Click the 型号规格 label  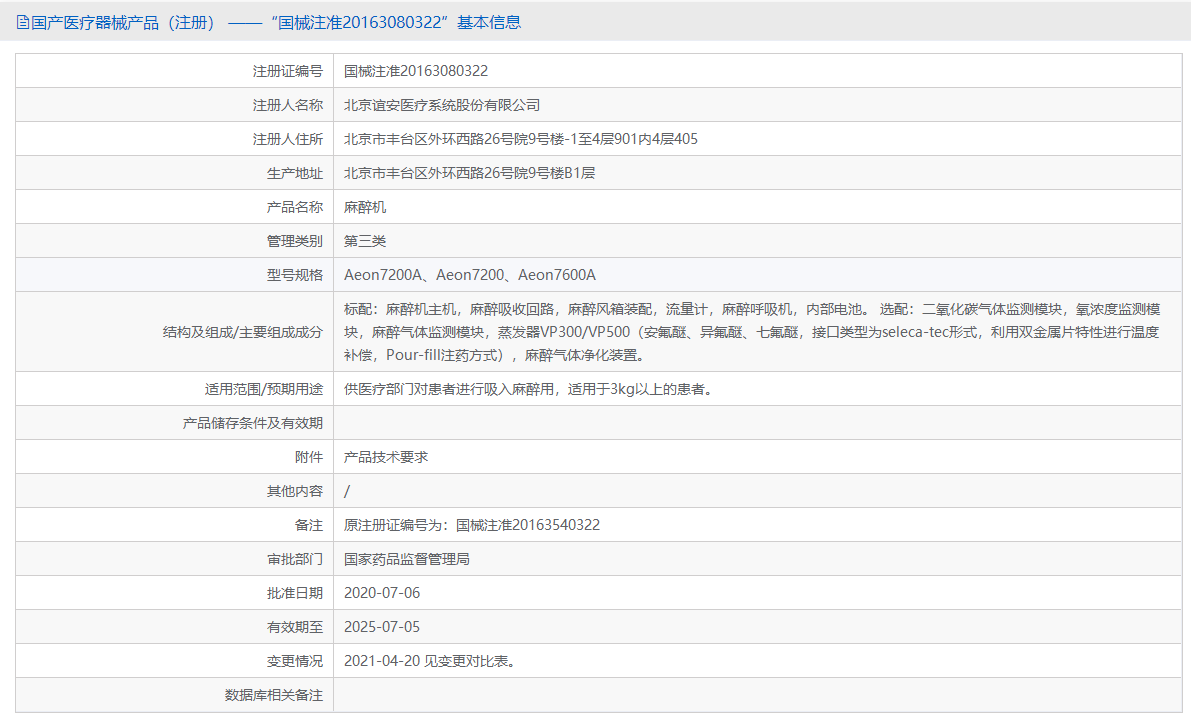[x=295, y=275]
